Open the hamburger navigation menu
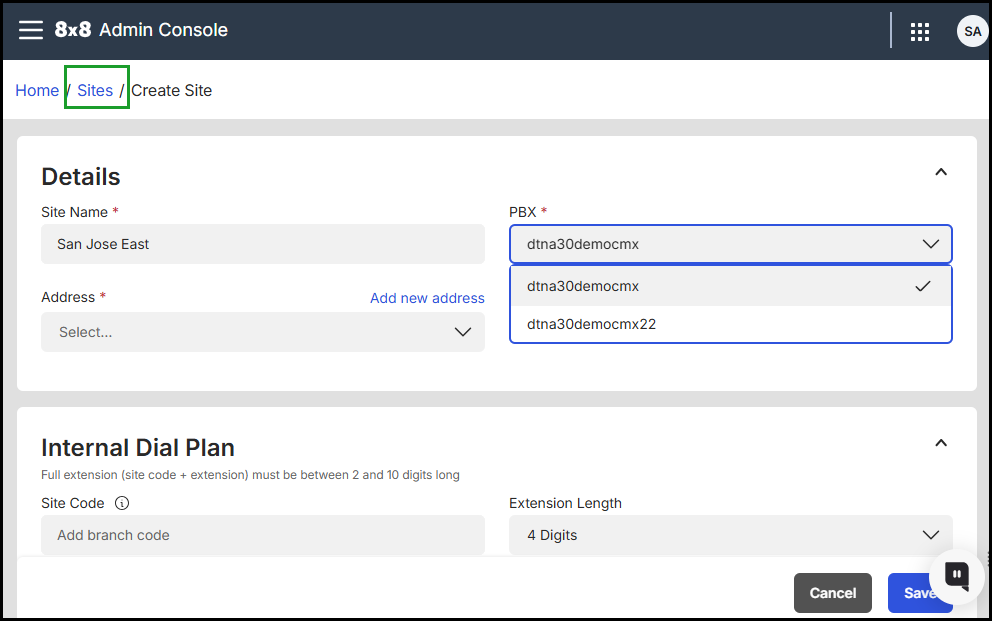 [x=31, y=30]
